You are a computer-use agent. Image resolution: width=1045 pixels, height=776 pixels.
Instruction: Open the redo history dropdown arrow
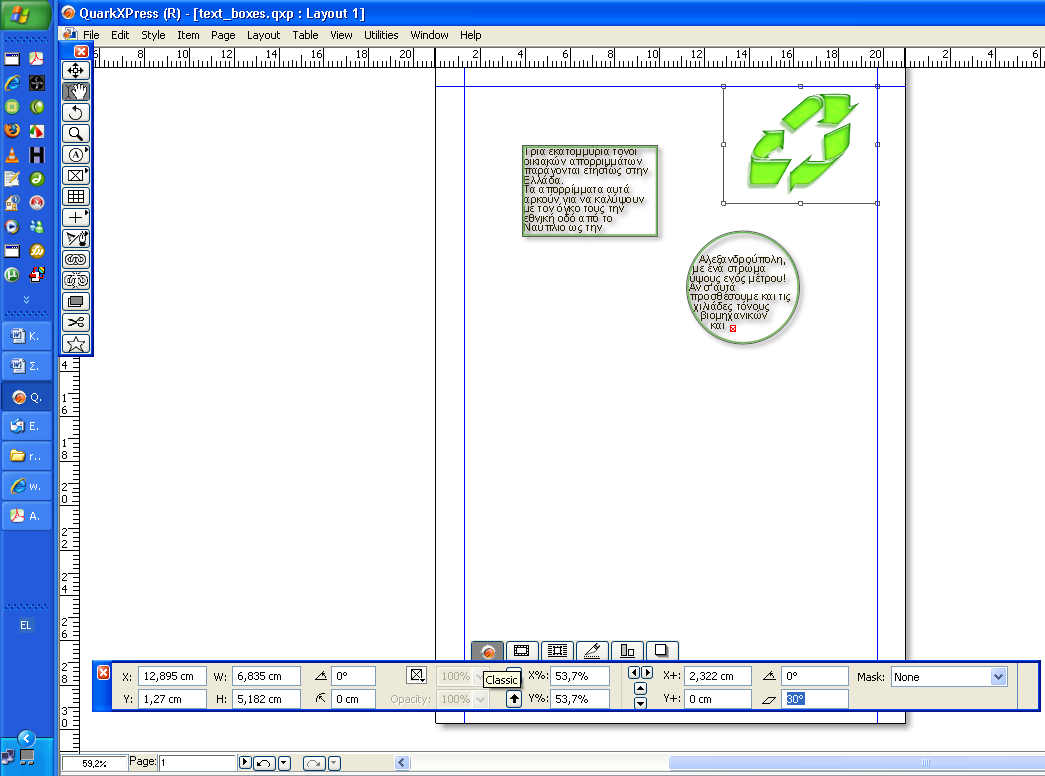[x=335, y=763]
